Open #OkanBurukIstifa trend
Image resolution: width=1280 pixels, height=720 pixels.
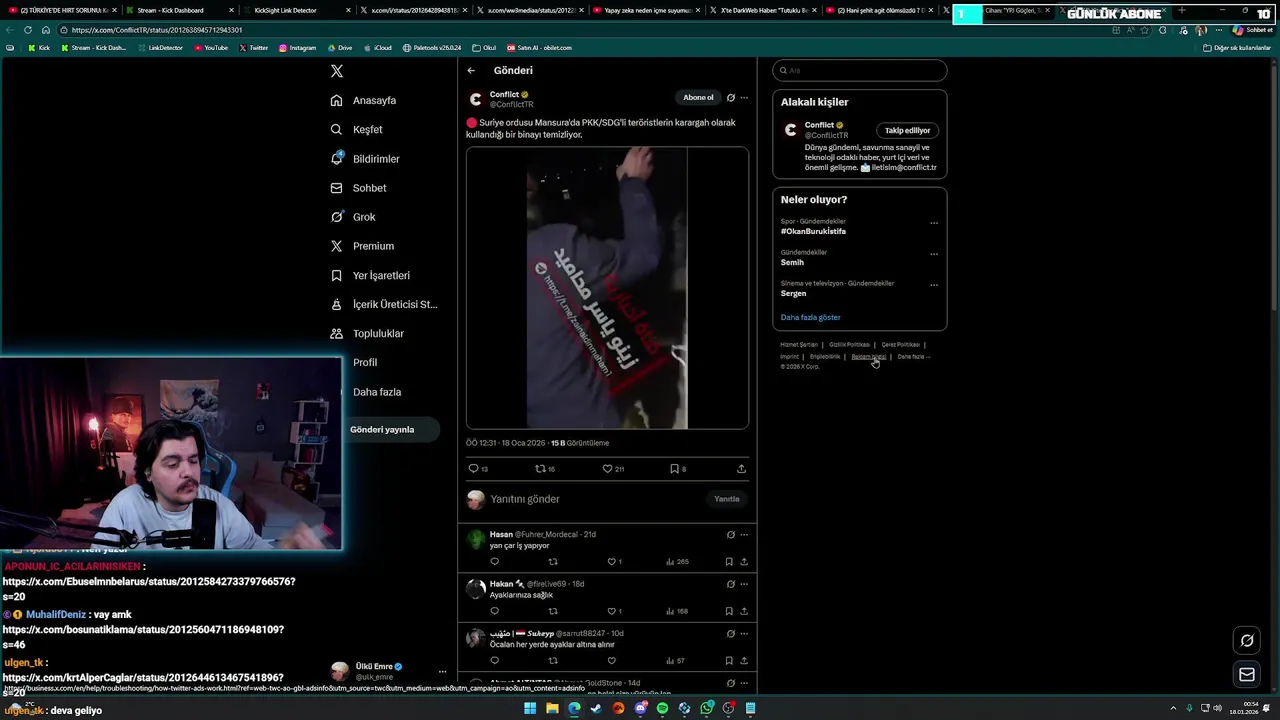click(813, 231)
